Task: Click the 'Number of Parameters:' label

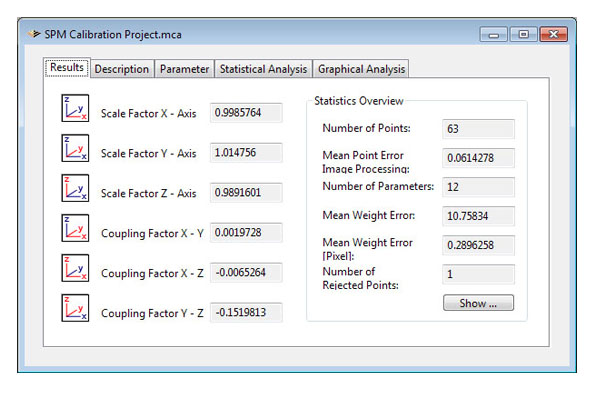Action: coord(378,186)
